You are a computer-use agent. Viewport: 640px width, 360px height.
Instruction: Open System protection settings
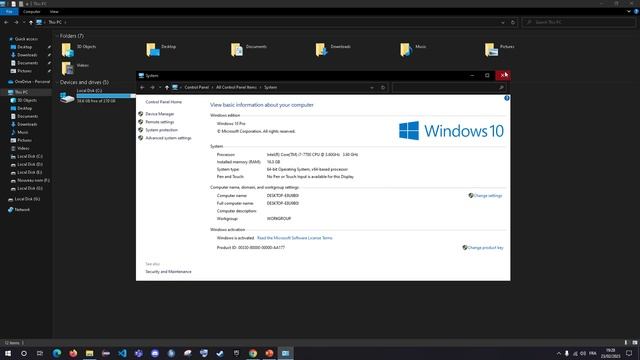162,130
